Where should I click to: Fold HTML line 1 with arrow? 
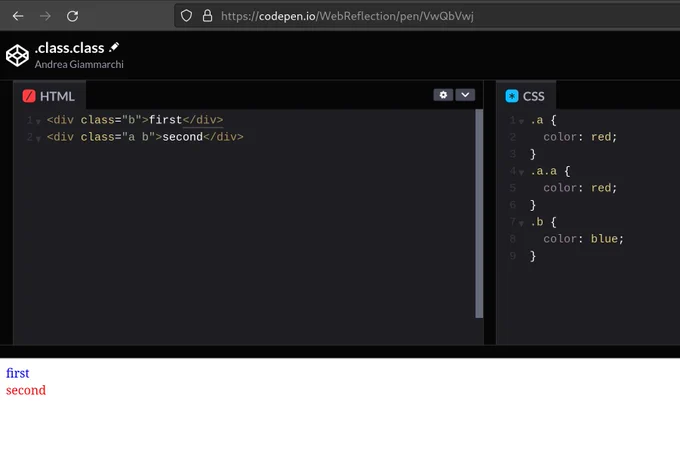point(38,121)
